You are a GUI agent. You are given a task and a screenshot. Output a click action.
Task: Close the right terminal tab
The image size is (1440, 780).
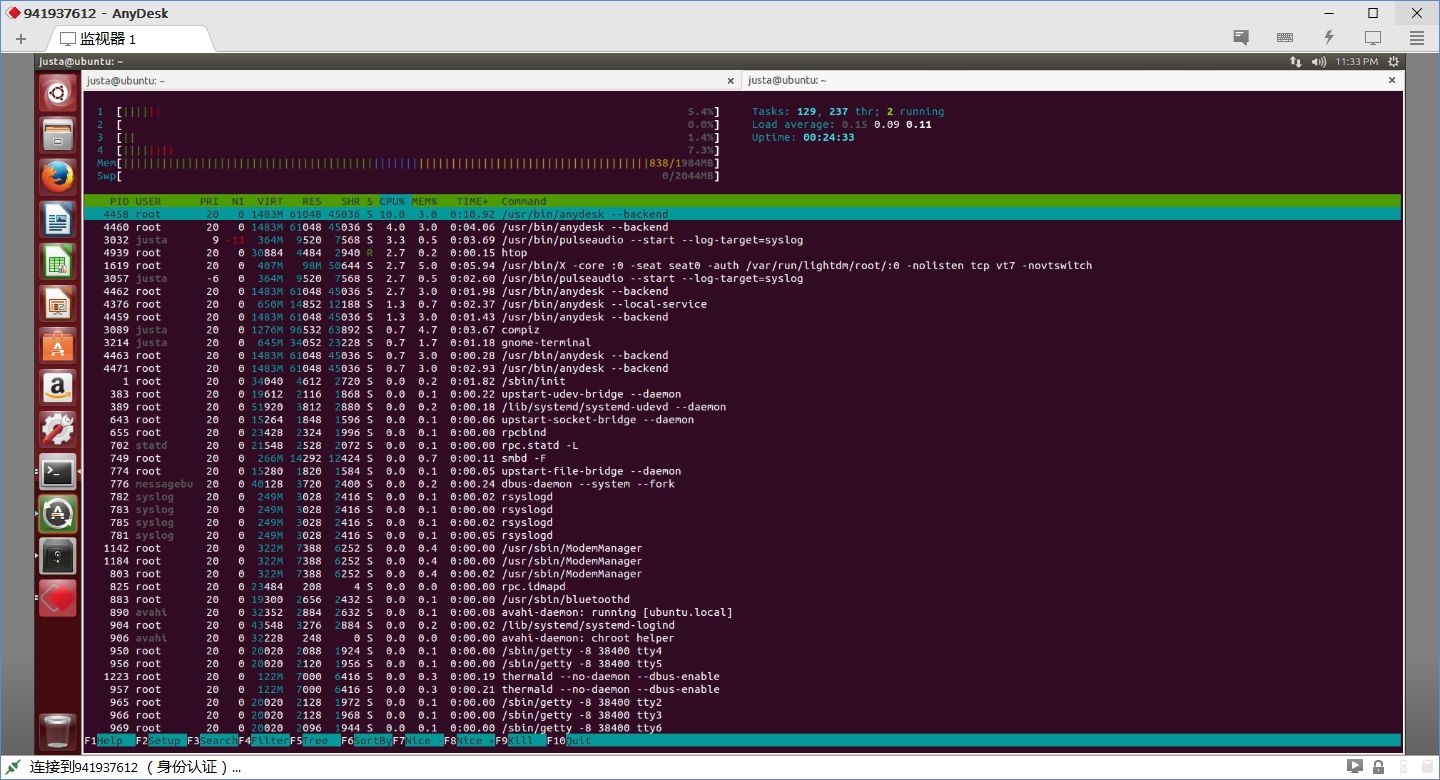[x=1391, y=80]
